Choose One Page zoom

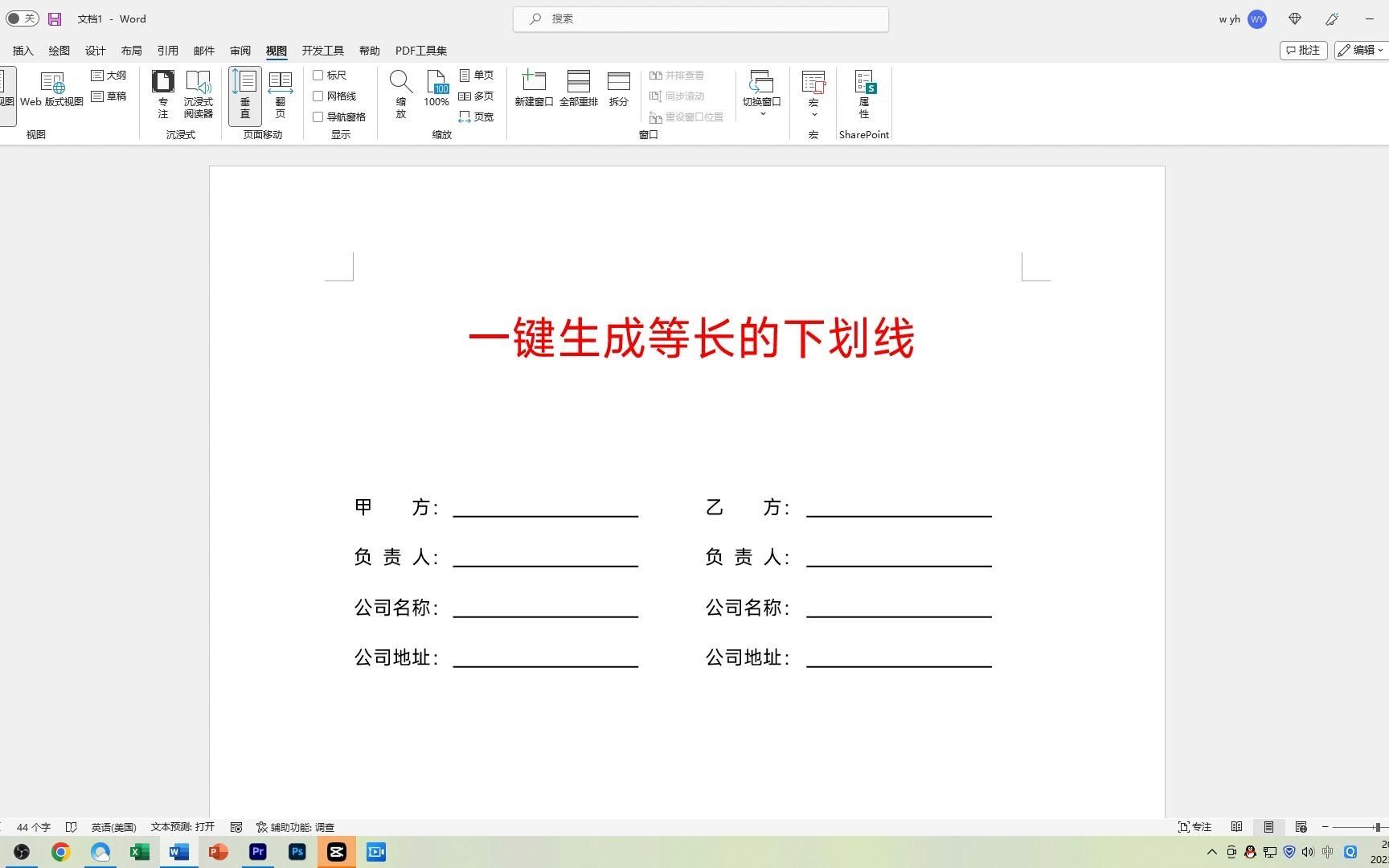point(477,75)
